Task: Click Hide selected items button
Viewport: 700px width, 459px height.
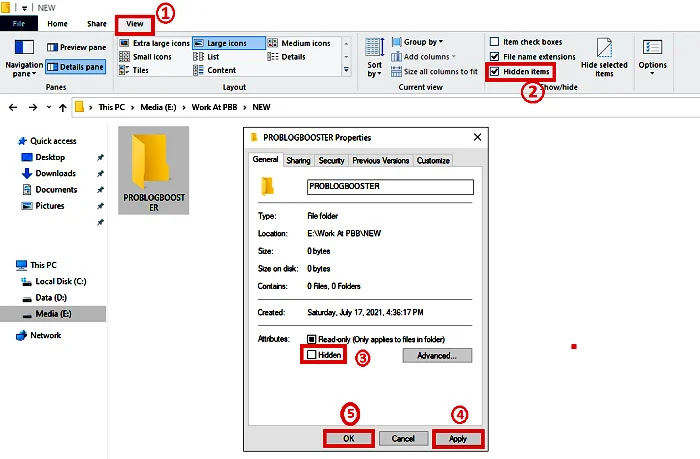Action: click(x=604, y=58)
